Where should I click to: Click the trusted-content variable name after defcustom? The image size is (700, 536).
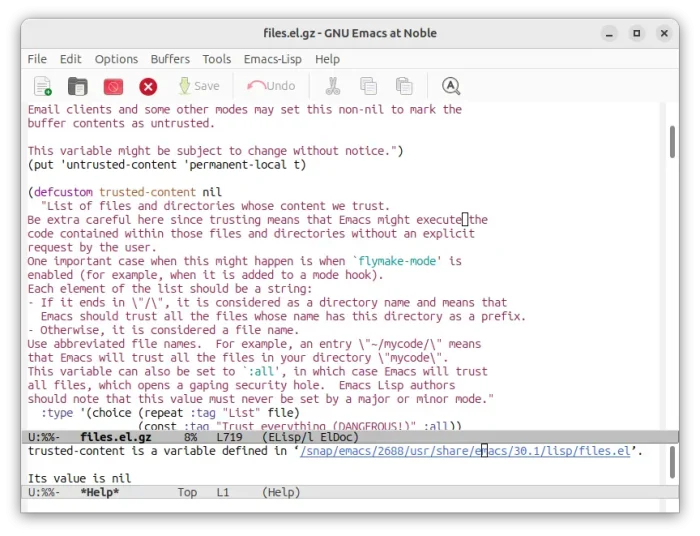click(147, 192)
